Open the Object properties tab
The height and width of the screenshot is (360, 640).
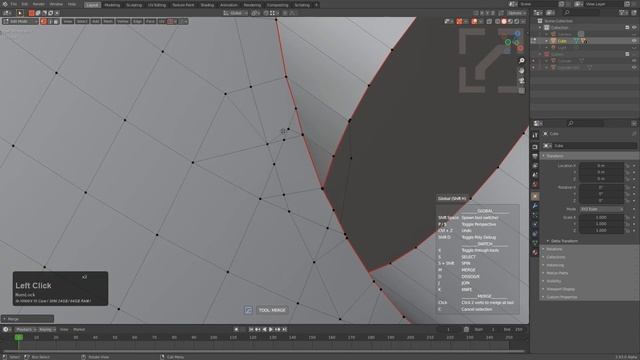coord(535,196)
